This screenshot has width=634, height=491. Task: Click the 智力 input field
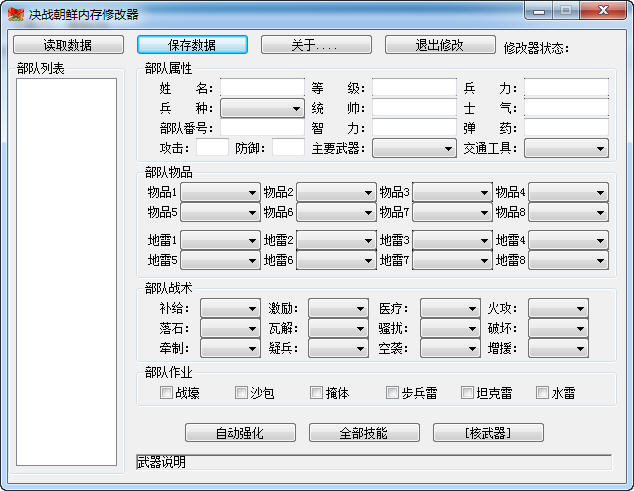414,128
